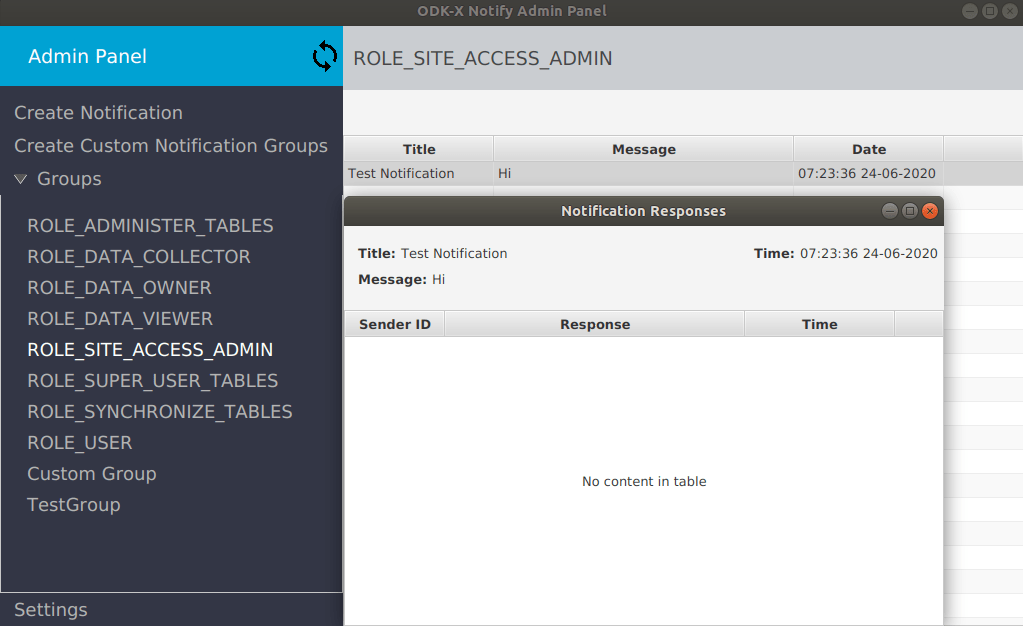Close the Notification Responses dialog
The width and height of the screenshot is (1023, 626).
tap(930, 211)
